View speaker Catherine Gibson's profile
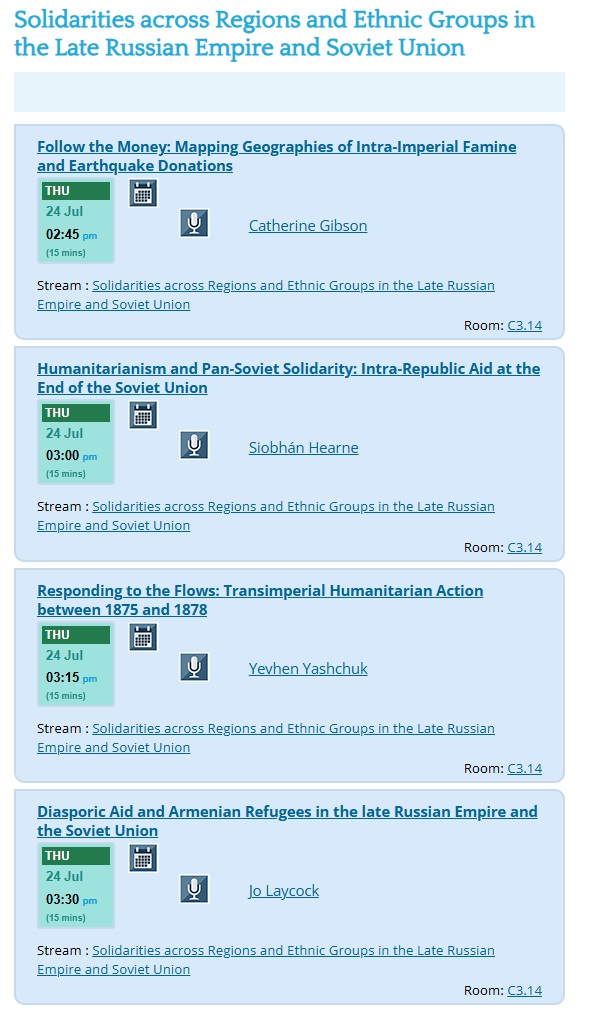Screen dimensions: 602x1025 (x=308, y=226)
